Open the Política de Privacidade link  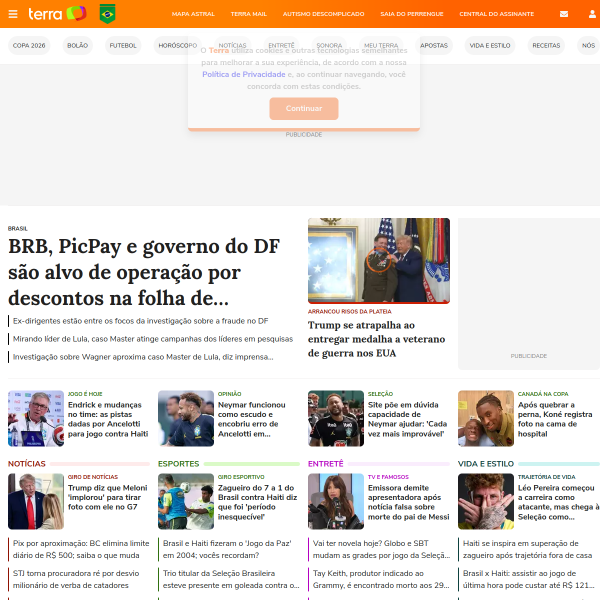244,74
